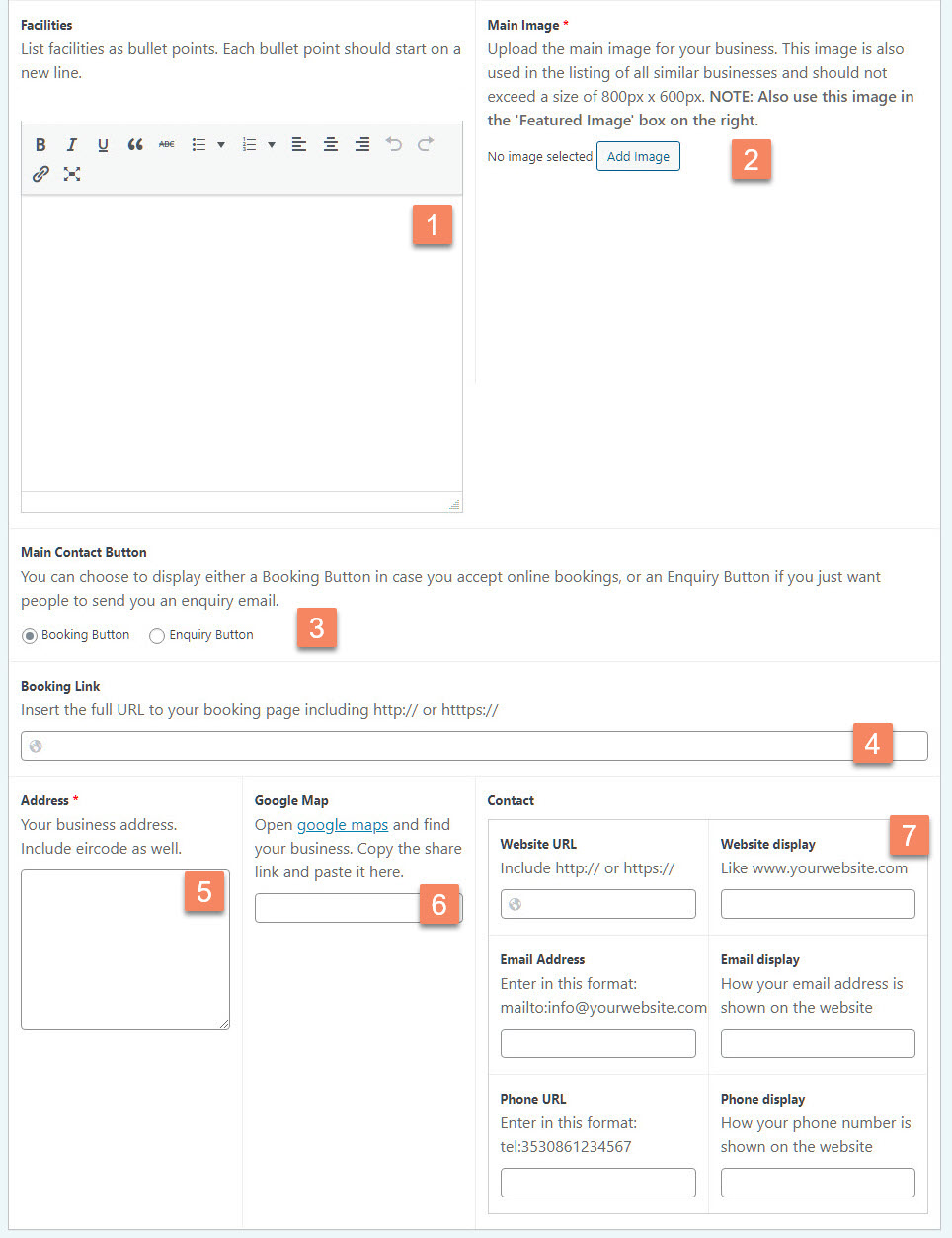
Task: Redo the last action in the editor
Action: [x=425, y=144]
